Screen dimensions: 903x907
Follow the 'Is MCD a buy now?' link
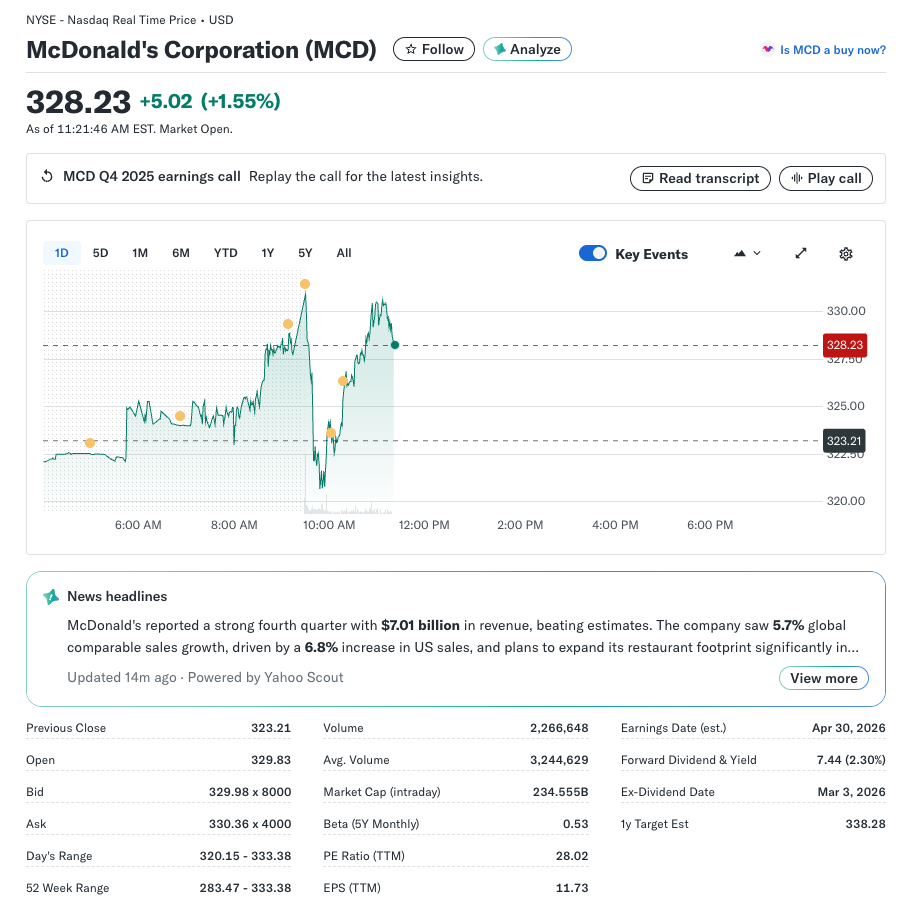(x=832, y=50)
